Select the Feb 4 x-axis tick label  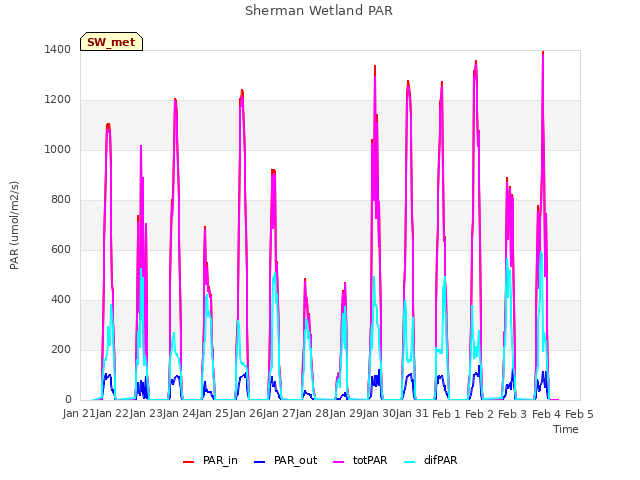[x=547, y=414]
